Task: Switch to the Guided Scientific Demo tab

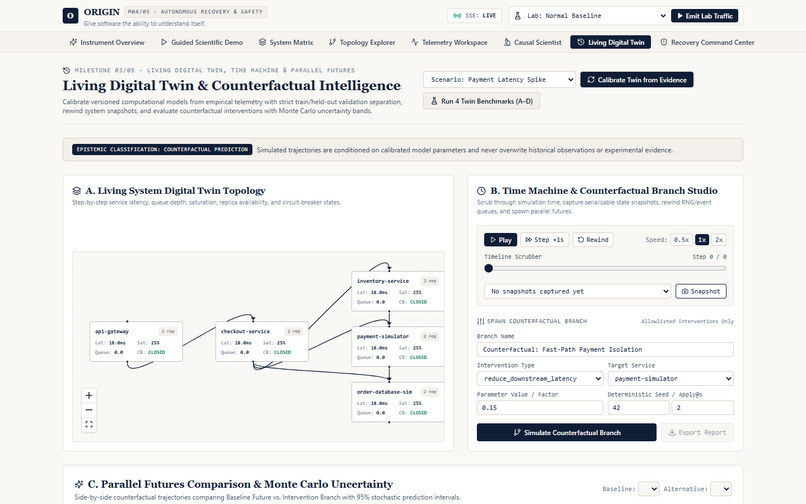Action: click(202, 42)
